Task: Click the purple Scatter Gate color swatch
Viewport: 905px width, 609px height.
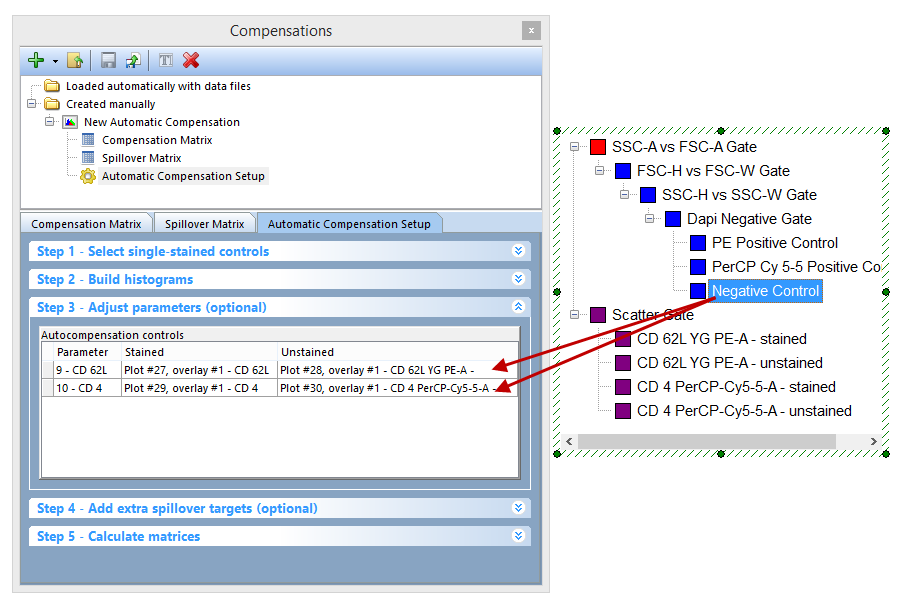Action: pos(598,315)
